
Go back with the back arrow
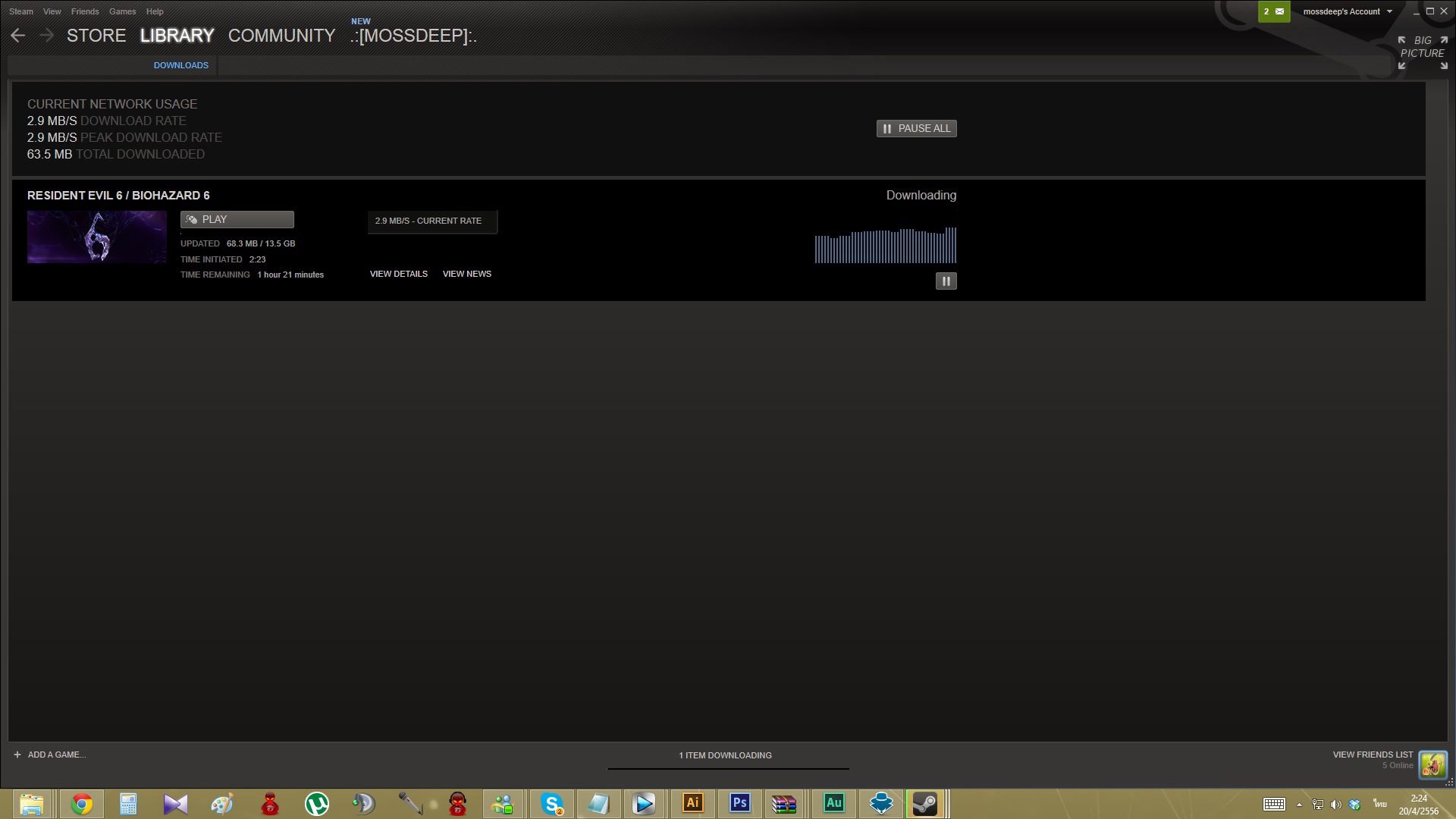point(18,36)
